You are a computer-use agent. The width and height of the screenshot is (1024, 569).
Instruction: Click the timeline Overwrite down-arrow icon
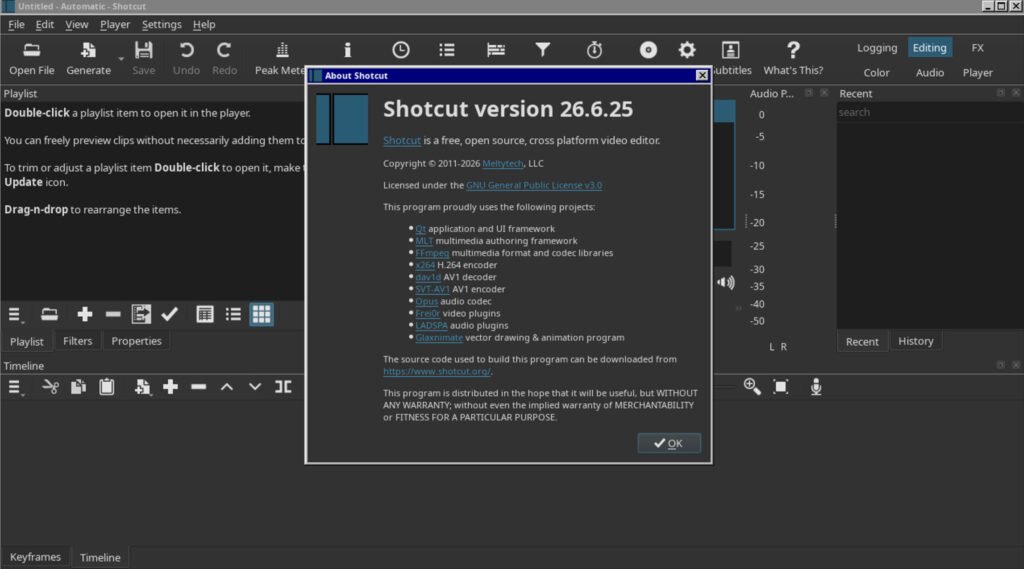pyautogui.click(x=255, y=387)
